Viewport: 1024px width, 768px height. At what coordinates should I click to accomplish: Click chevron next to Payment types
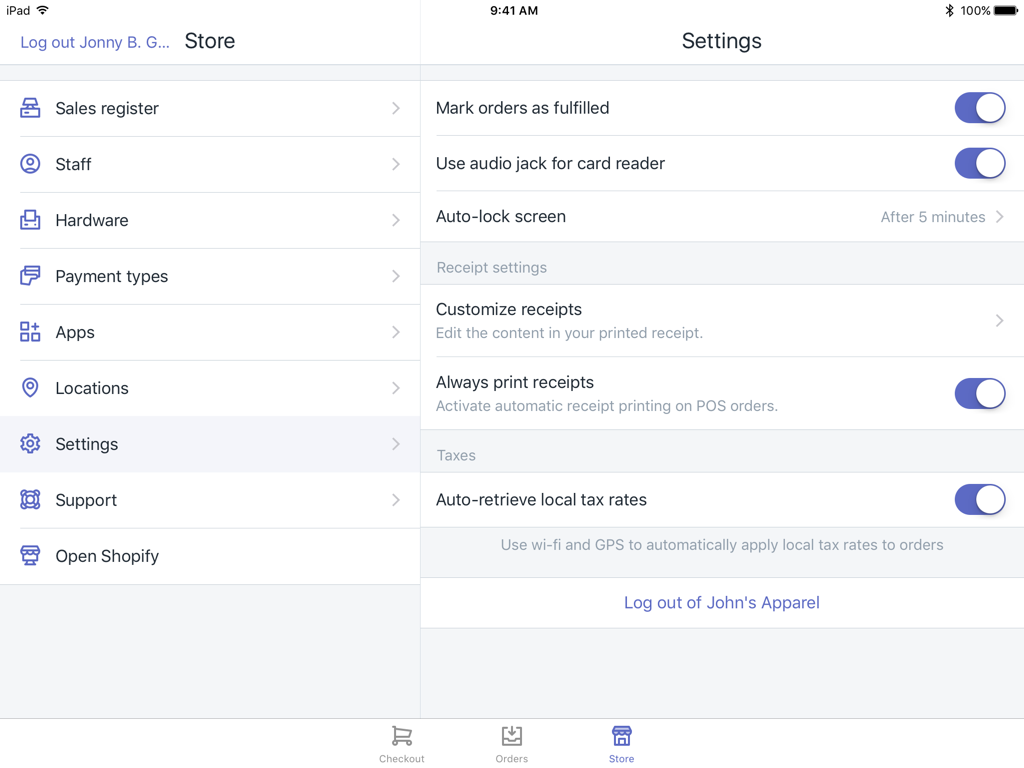[396, 276]
